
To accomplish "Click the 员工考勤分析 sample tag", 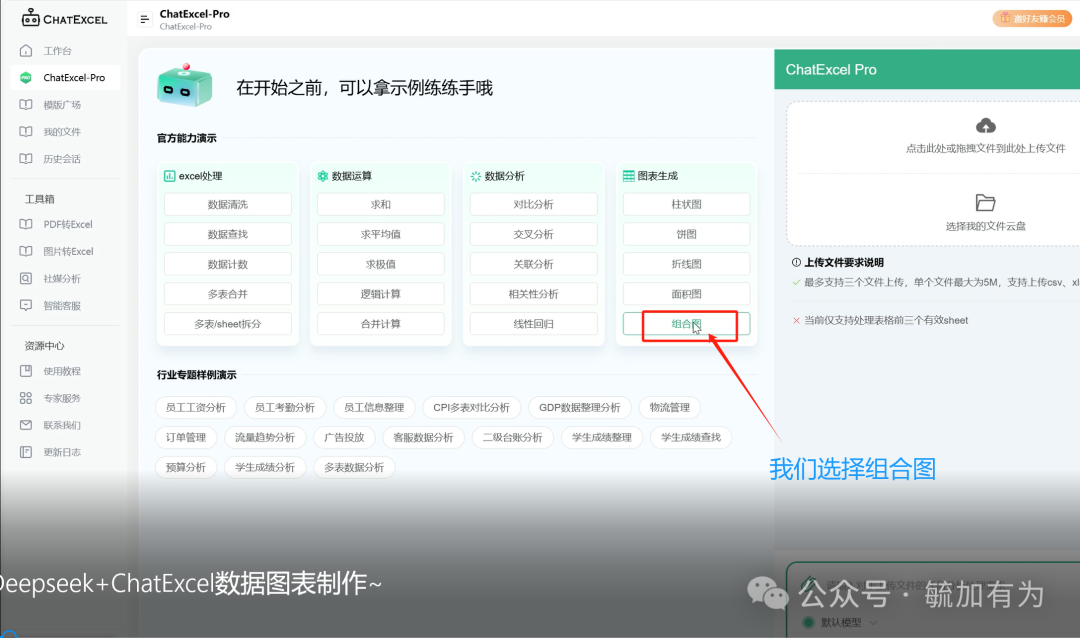I will click(x=285, y=407).
